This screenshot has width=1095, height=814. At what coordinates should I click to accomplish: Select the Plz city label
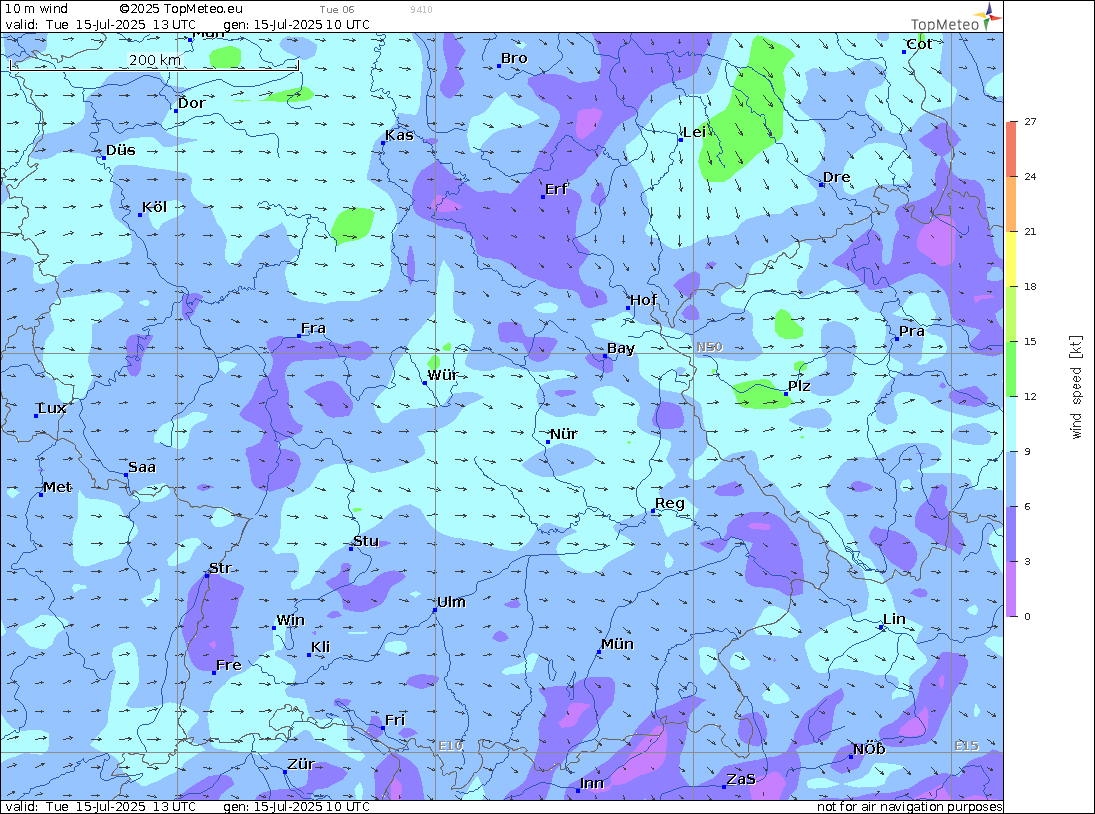[x=799, y=386]
